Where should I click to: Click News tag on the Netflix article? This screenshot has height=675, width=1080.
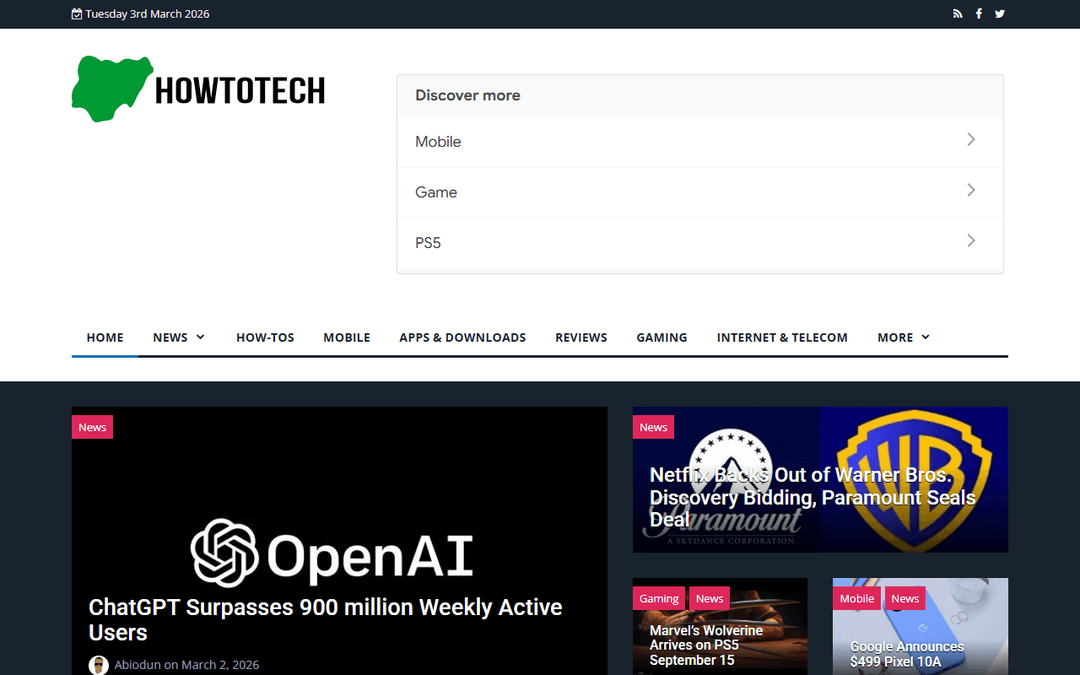[x=653, y=427]
